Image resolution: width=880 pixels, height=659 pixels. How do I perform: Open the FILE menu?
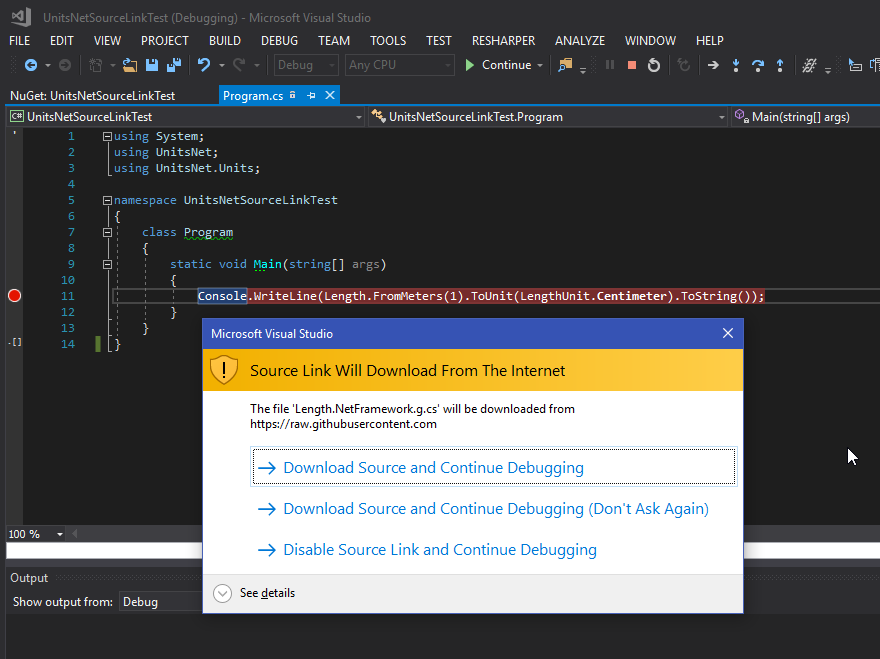click(x=20, y=41)
